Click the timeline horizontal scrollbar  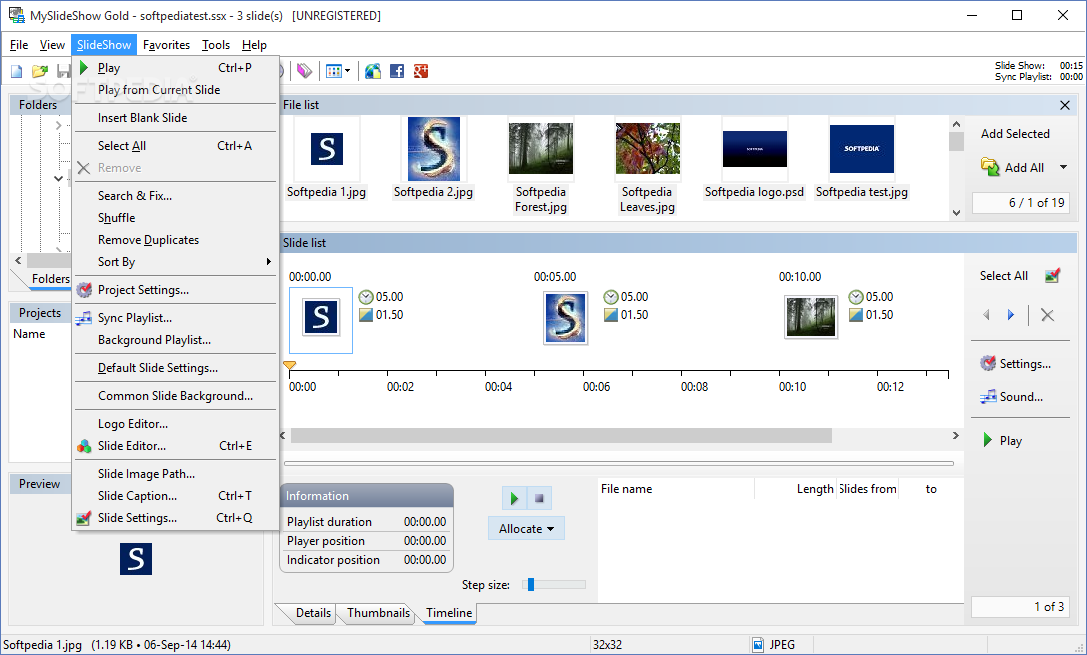561,435
